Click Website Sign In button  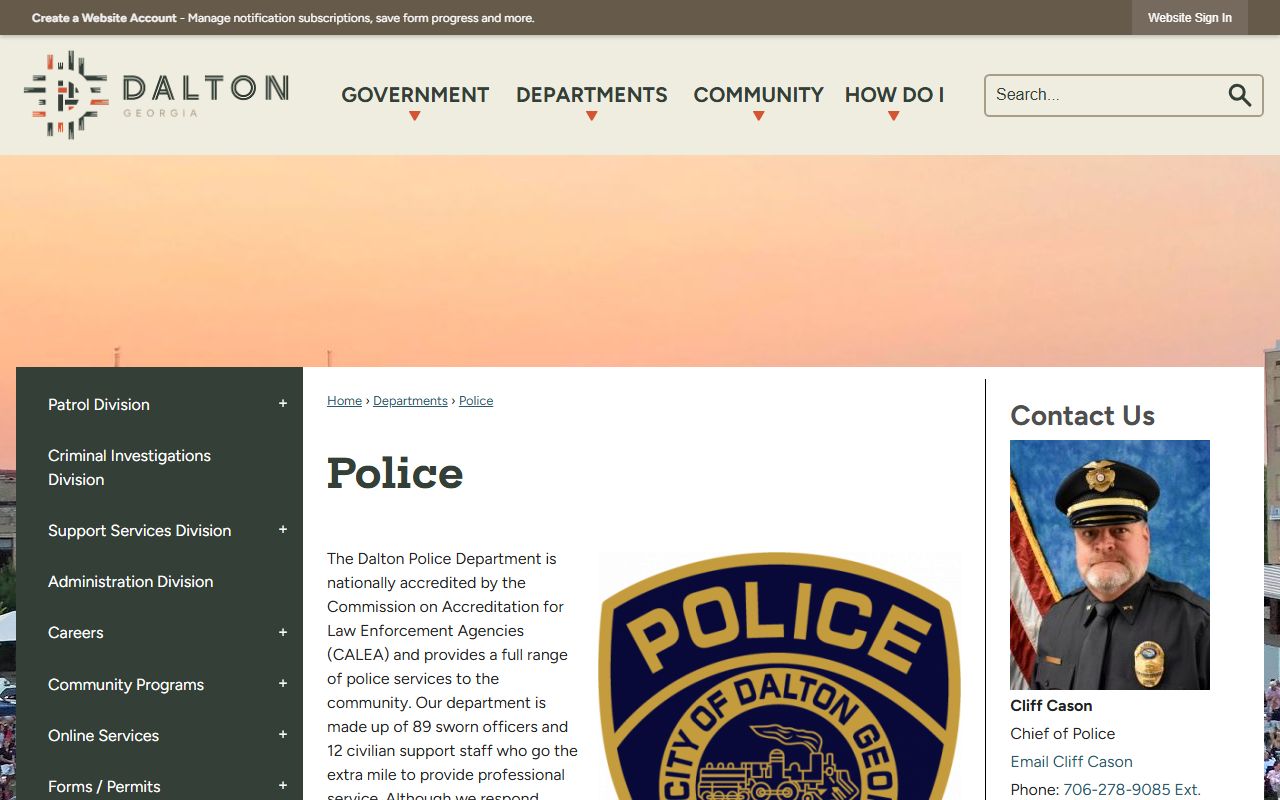1189,18
